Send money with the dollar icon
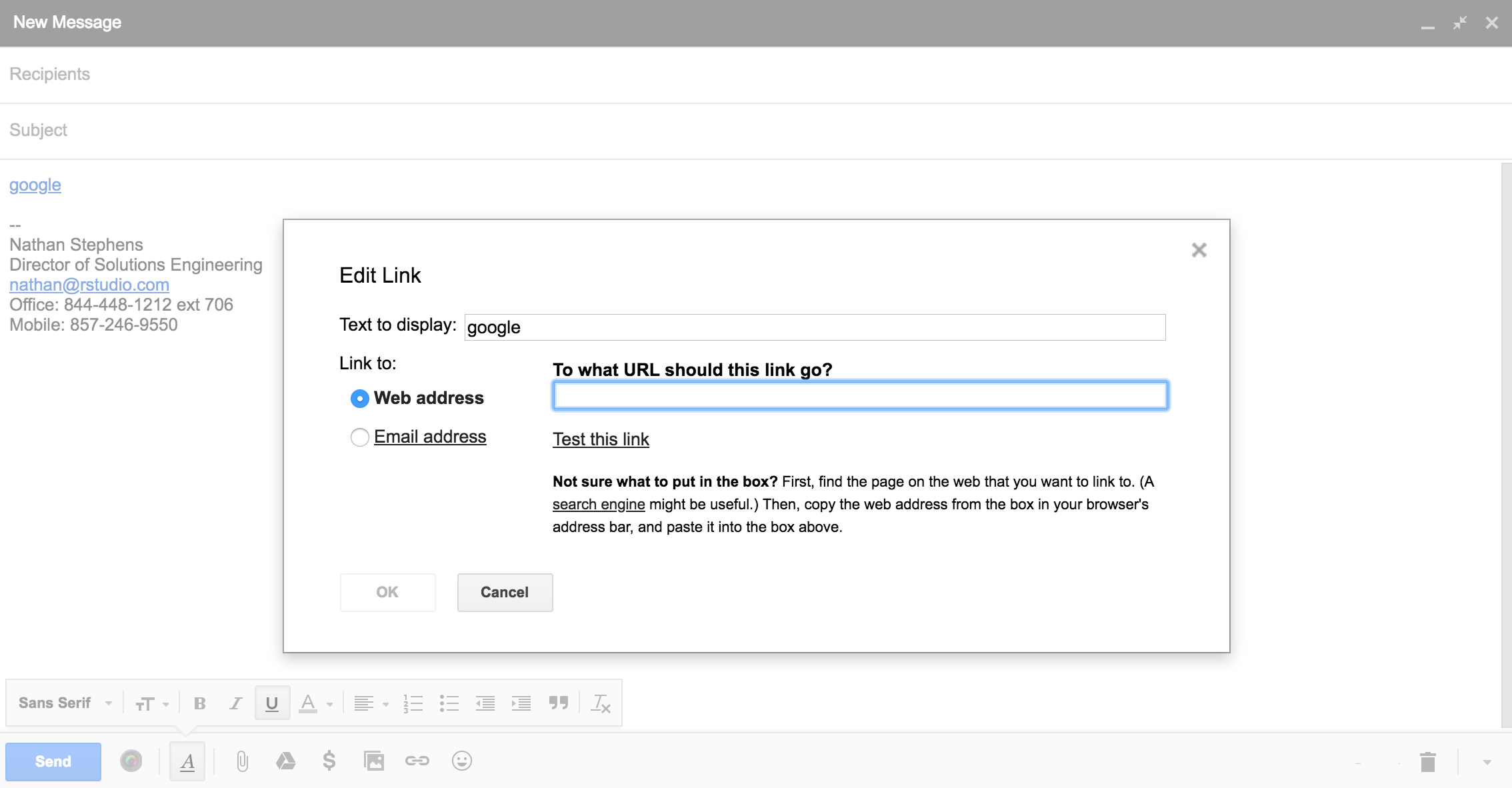 coord(329,761)
